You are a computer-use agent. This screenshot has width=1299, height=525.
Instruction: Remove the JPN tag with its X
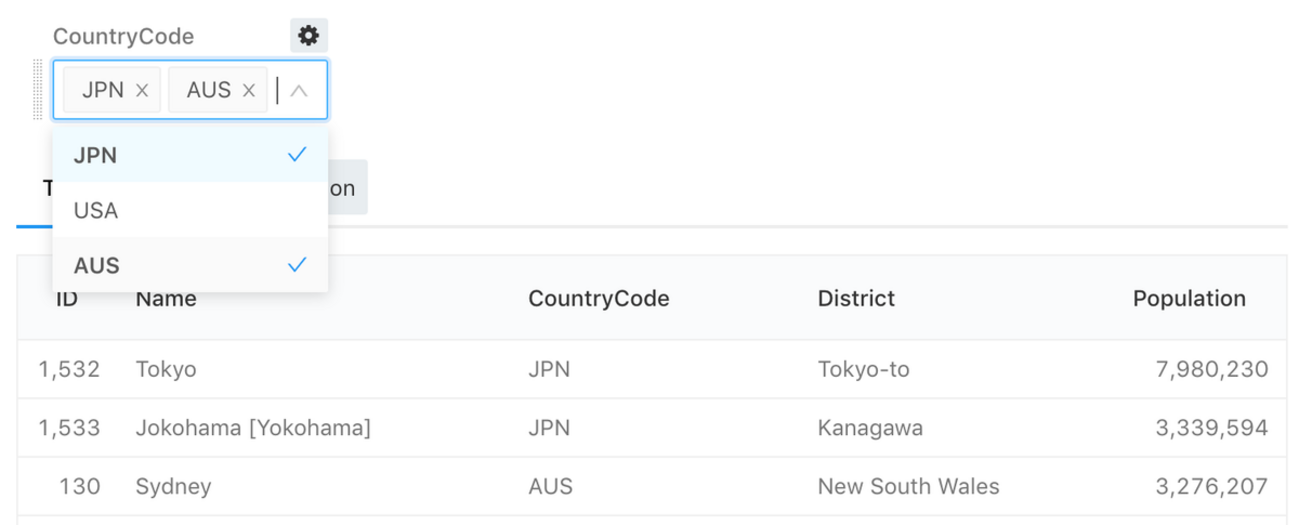pyautogui.click(x=142, y=90)
